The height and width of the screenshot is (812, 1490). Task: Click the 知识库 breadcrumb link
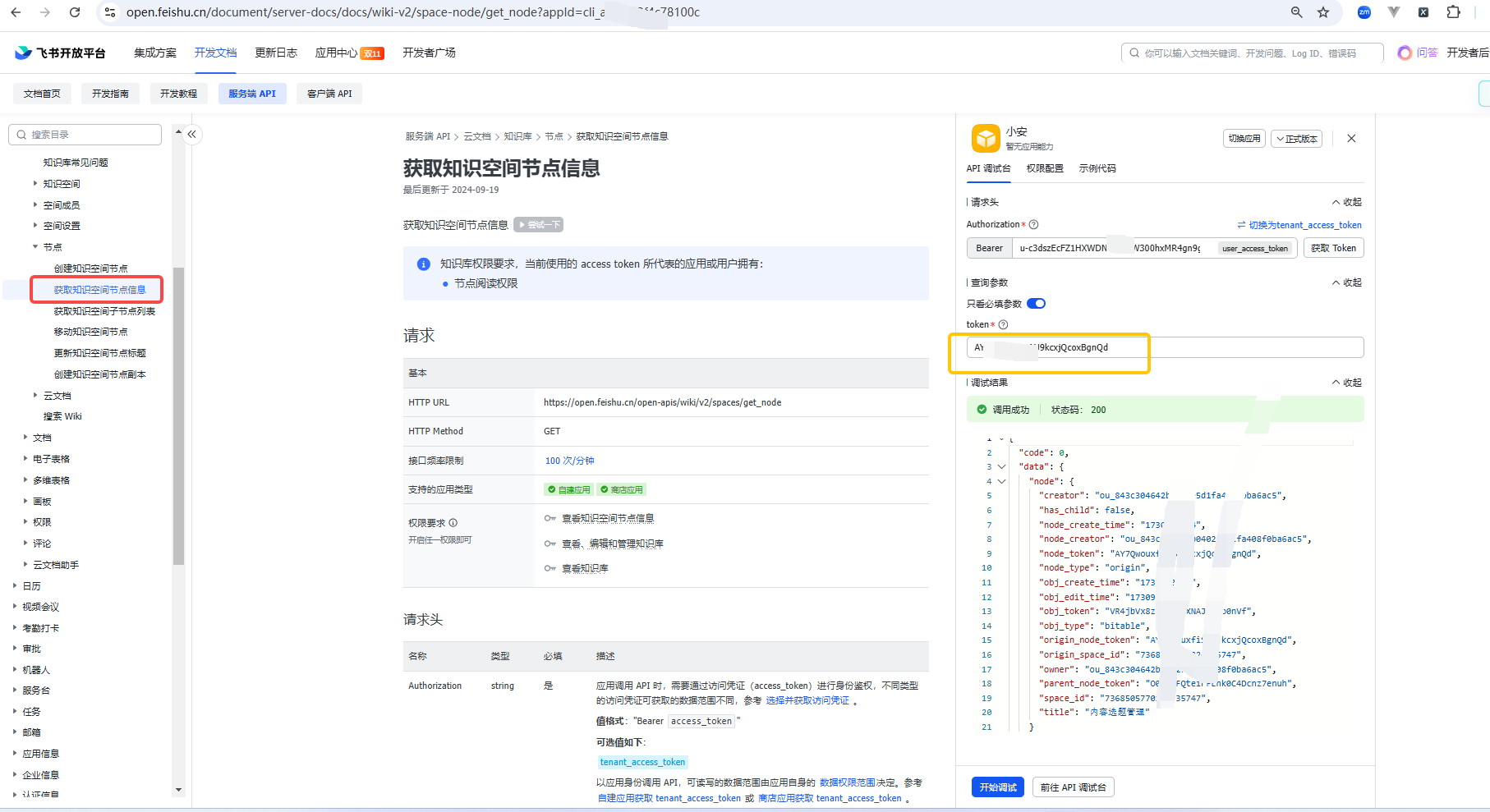517,136
